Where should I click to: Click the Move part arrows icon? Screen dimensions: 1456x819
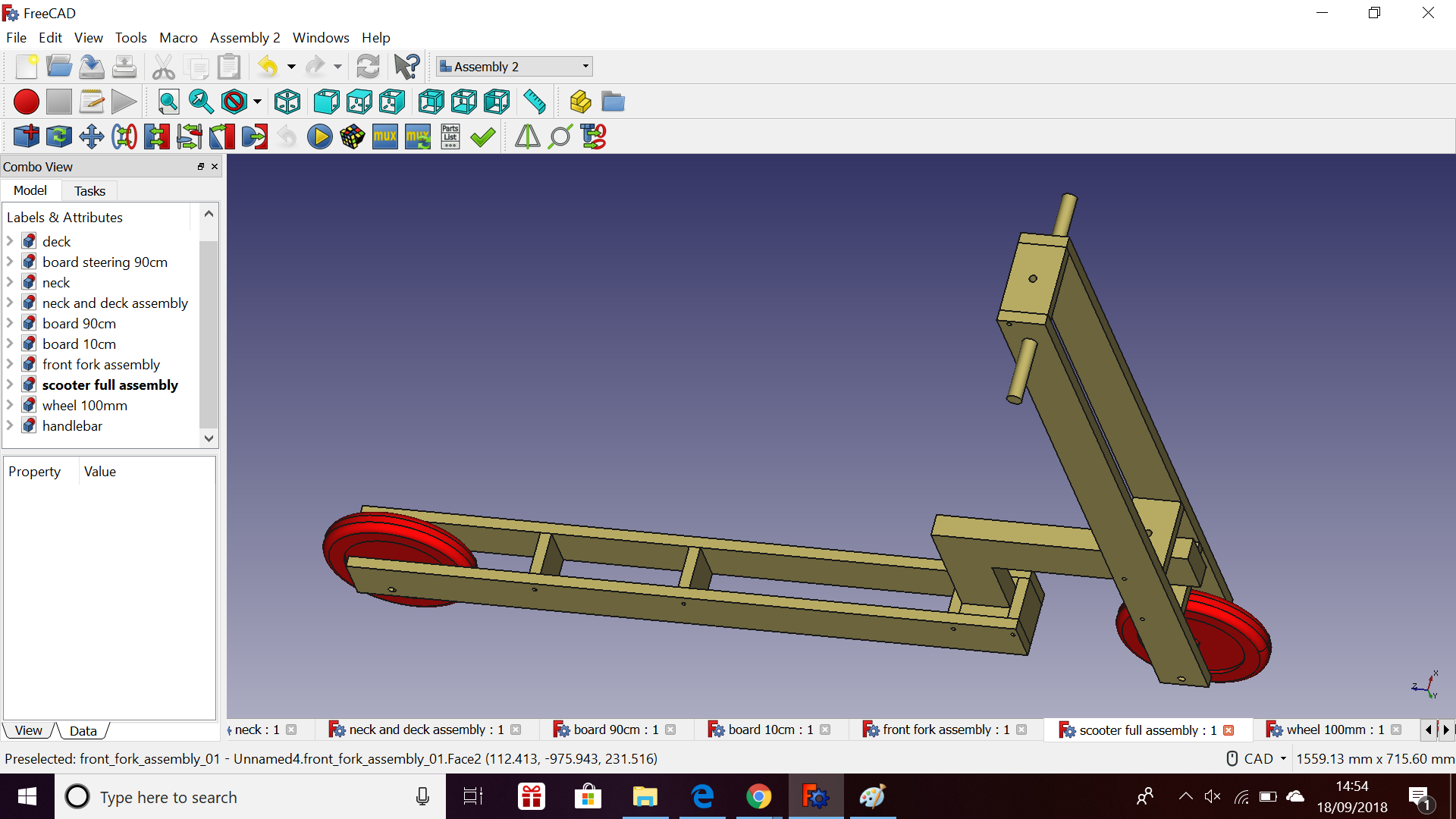(x=92, y=136)
